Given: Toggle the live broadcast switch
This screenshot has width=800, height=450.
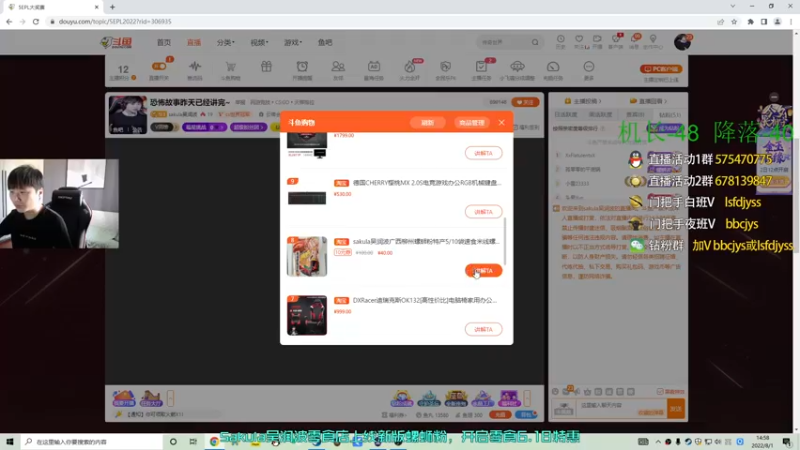Looking at the screenshot, I should [159, 66].
